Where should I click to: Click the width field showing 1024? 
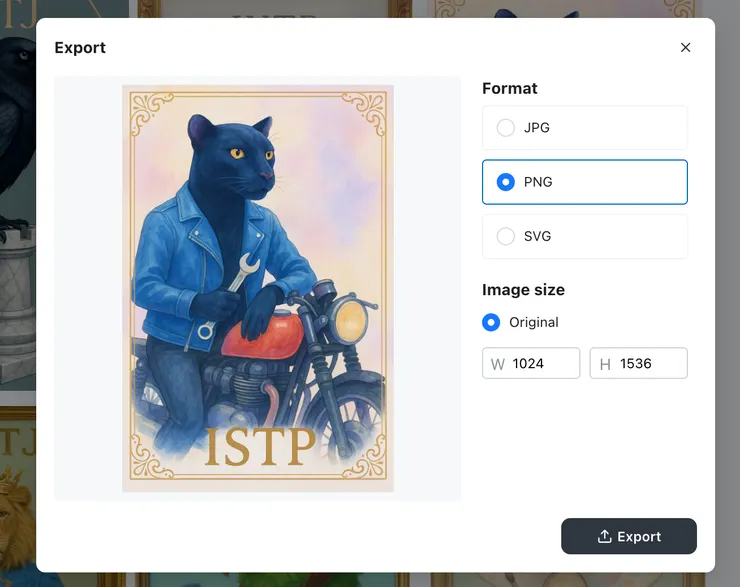(541, 364)
